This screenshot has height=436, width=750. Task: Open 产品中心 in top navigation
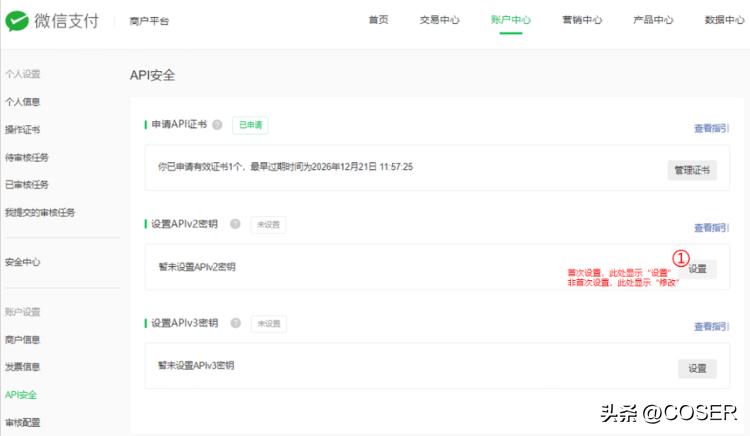[x=653, y=20]
